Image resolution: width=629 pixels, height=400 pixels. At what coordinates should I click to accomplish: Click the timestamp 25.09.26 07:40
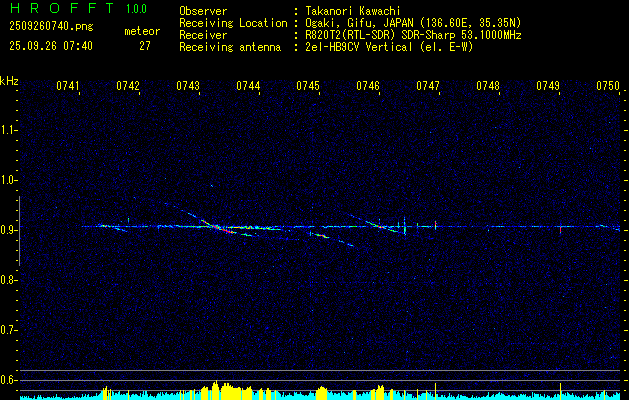[51, 46]
